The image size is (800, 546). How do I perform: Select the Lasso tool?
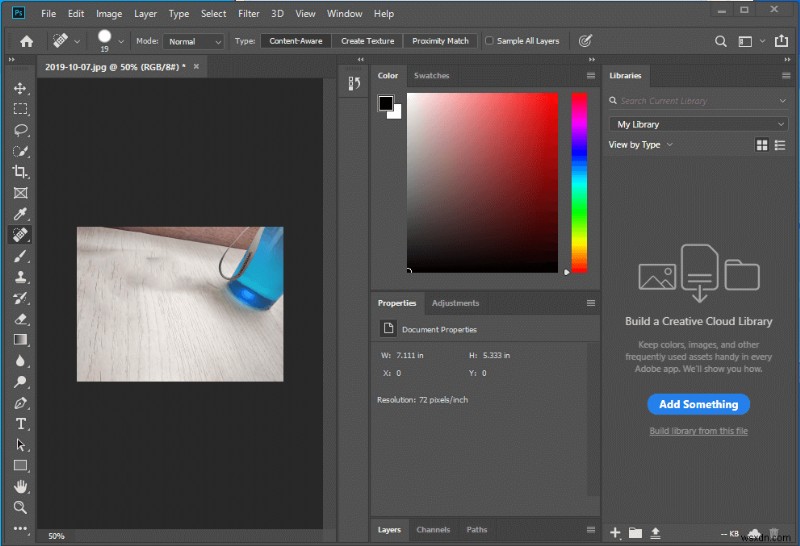20,130
